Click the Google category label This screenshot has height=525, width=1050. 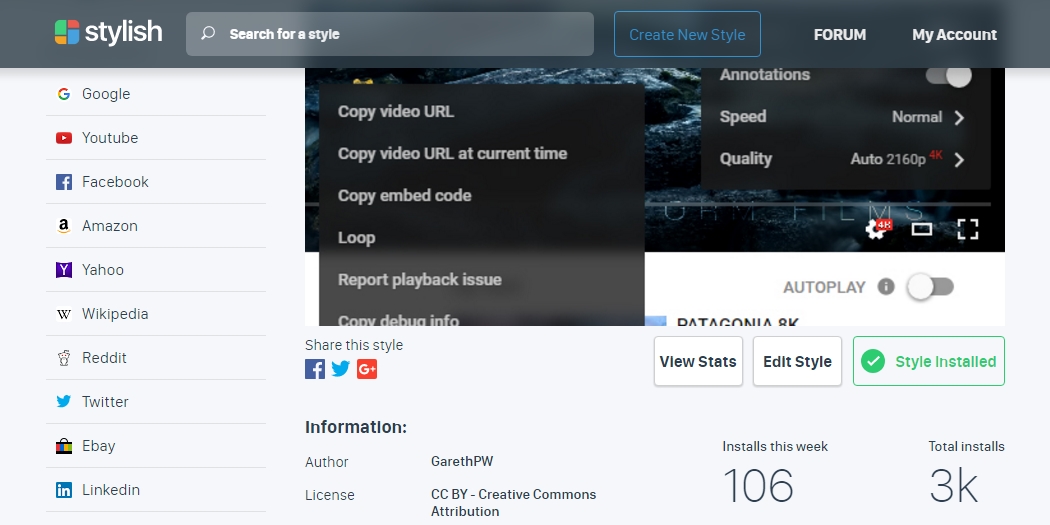(x=106, y=94)
